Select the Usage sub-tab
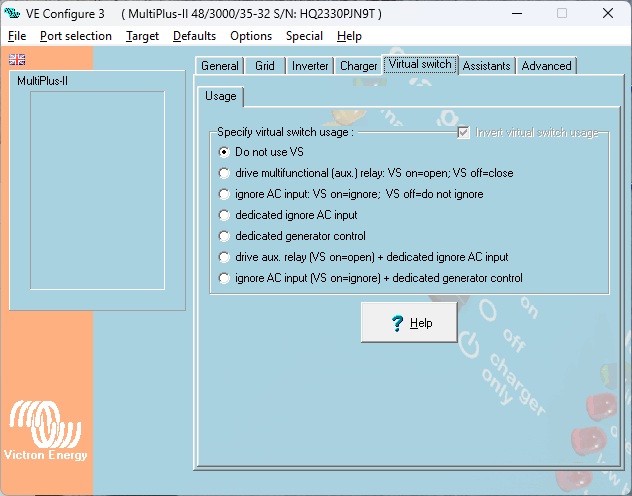This screenshot has height=496, width=632. point(220,96)
